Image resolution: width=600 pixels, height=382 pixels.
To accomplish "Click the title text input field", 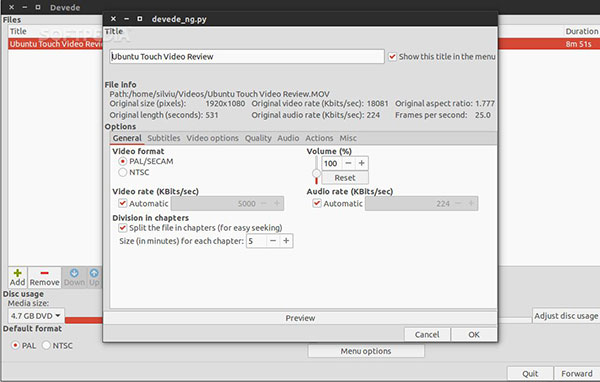I will click(x=247, y=57).
